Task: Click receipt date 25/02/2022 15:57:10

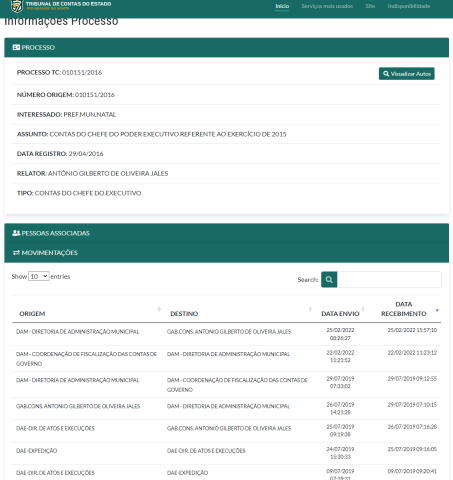Action: (412, 330)
